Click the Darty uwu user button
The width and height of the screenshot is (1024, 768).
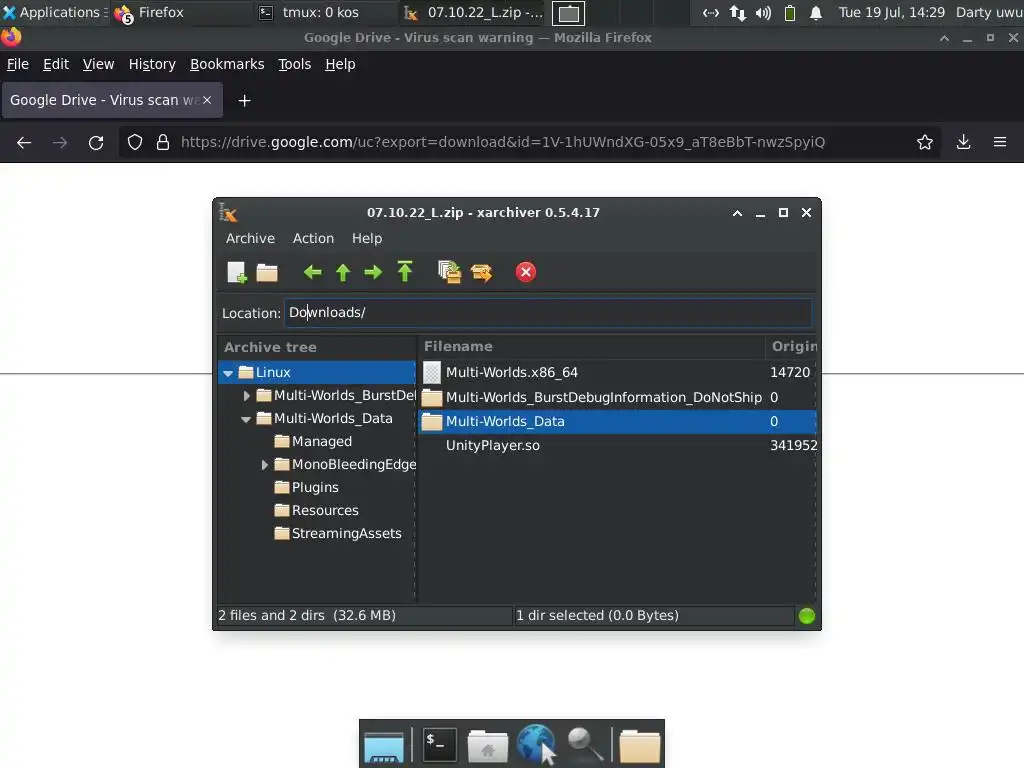(x=989, y=12)
